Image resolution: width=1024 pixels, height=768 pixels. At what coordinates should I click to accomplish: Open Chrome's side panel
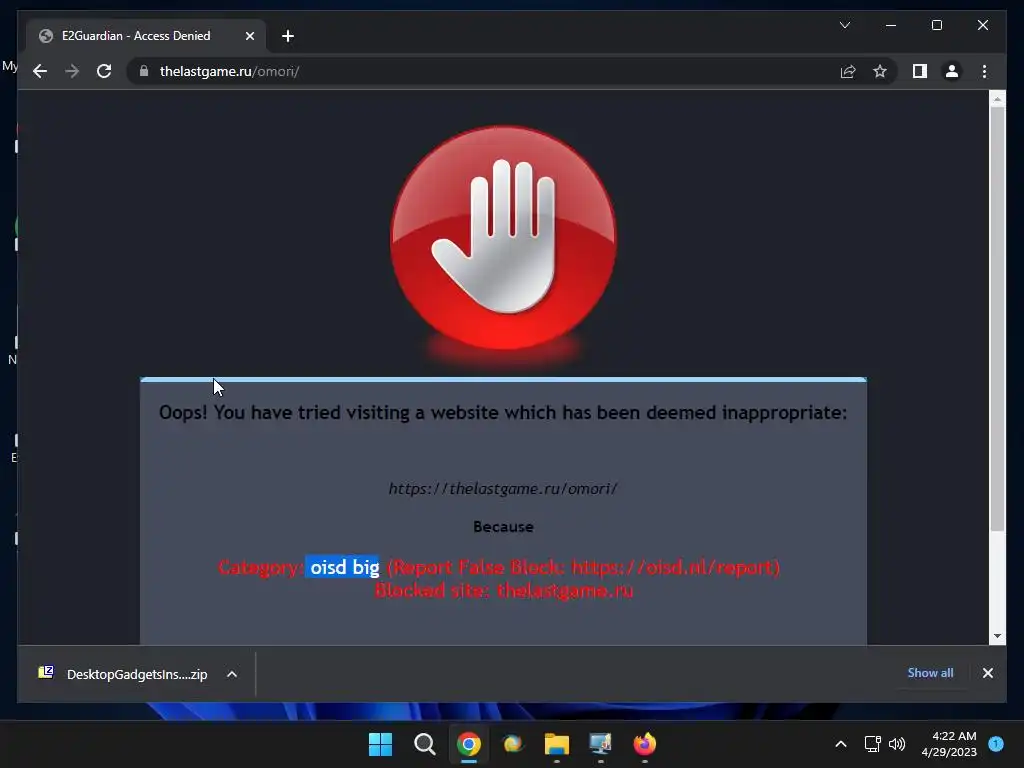[920, 71]
